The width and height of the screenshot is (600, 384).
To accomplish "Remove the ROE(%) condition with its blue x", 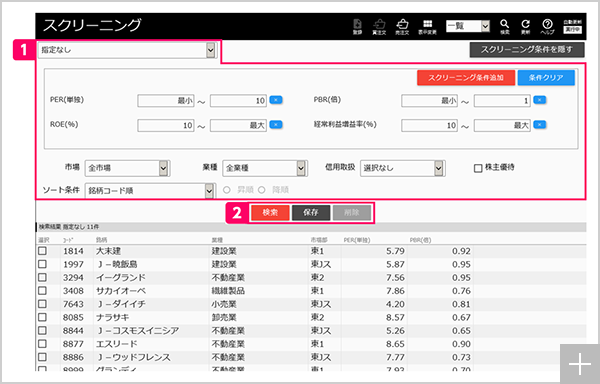I will click(x=276, y=125).
